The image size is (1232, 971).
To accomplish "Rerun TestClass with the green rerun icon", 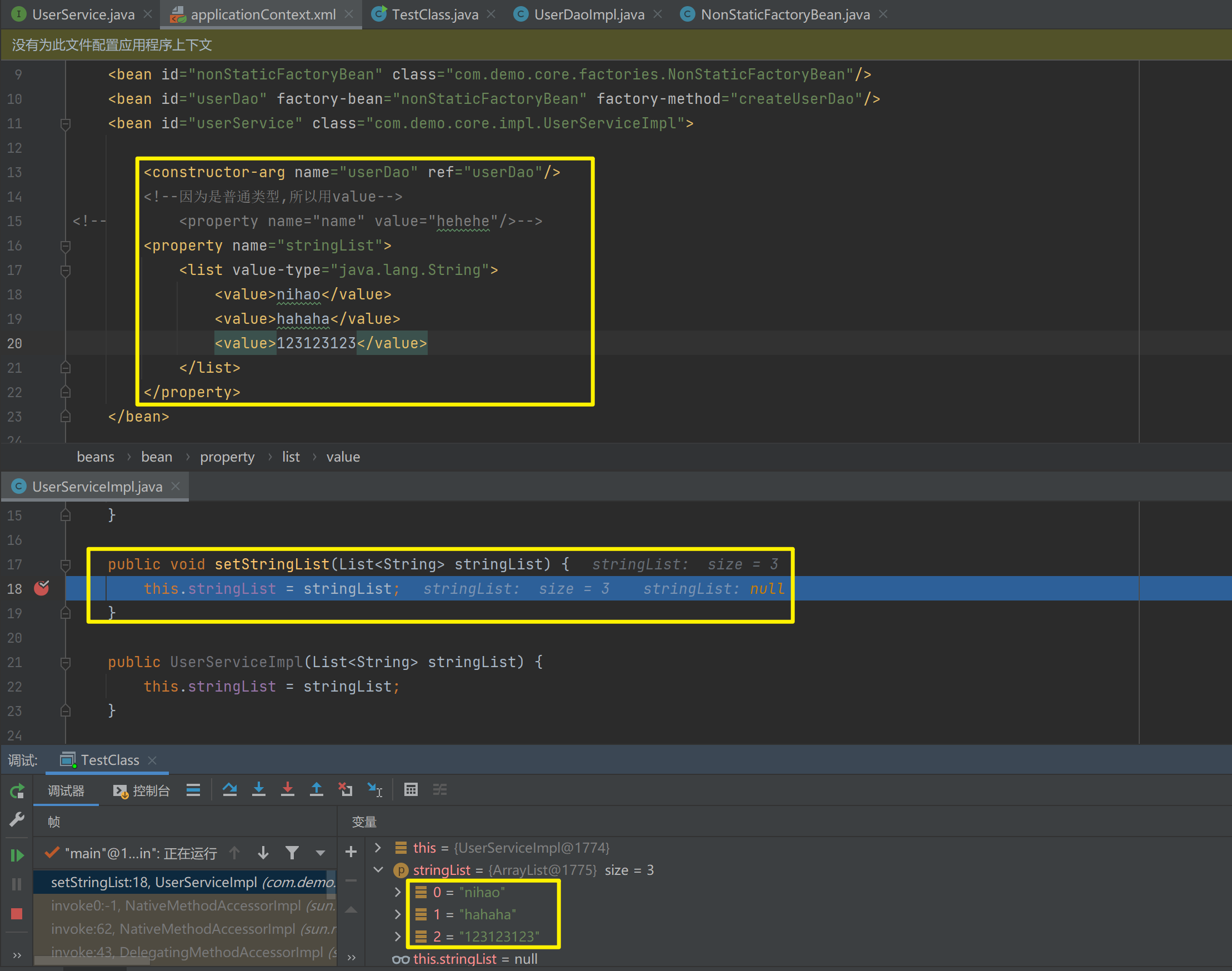I will pos(17,791).
